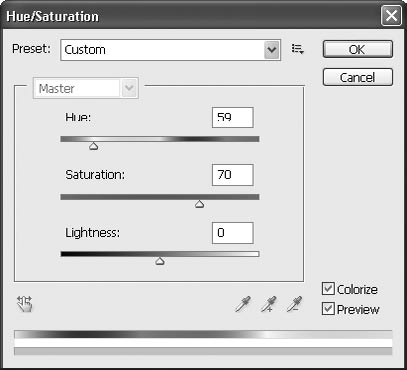This screenshot has width=407, height=370.
Task: Click the Lightness label
Action: 92,233
